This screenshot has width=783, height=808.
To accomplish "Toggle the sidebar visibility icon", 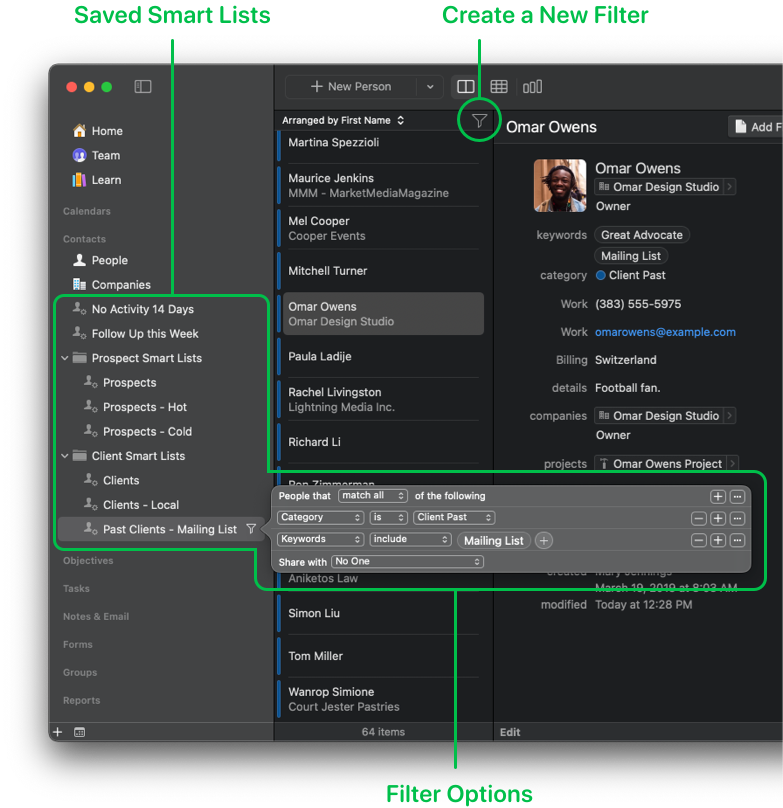I will pyautogui.click(x=143, y=87).
